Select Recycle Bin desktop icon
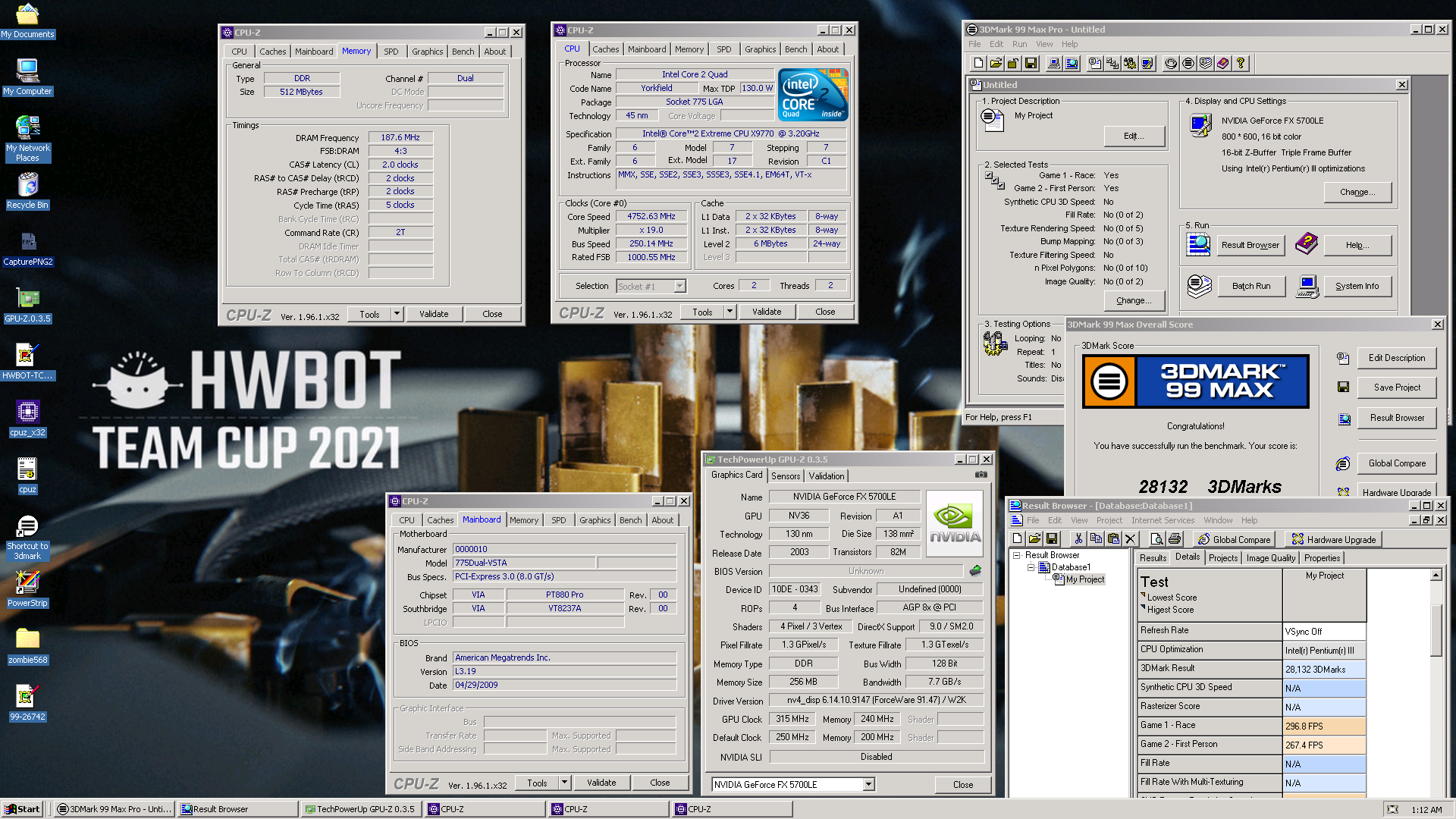This screenshot has width=1456, height=819. point(27,190)
